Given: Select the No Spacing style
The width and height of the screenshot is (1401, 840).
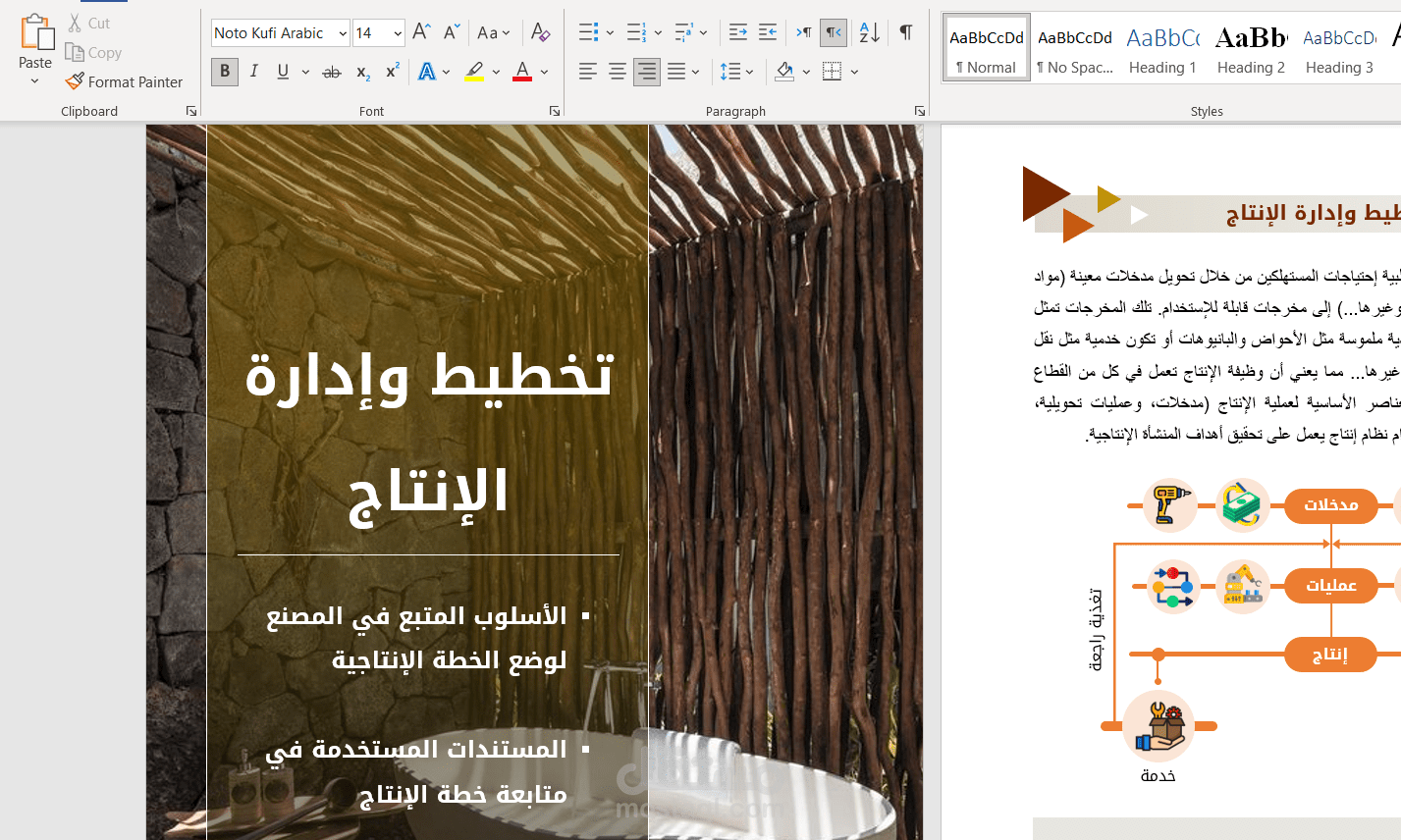Looking at the screenshot, I should point(1075,49).
